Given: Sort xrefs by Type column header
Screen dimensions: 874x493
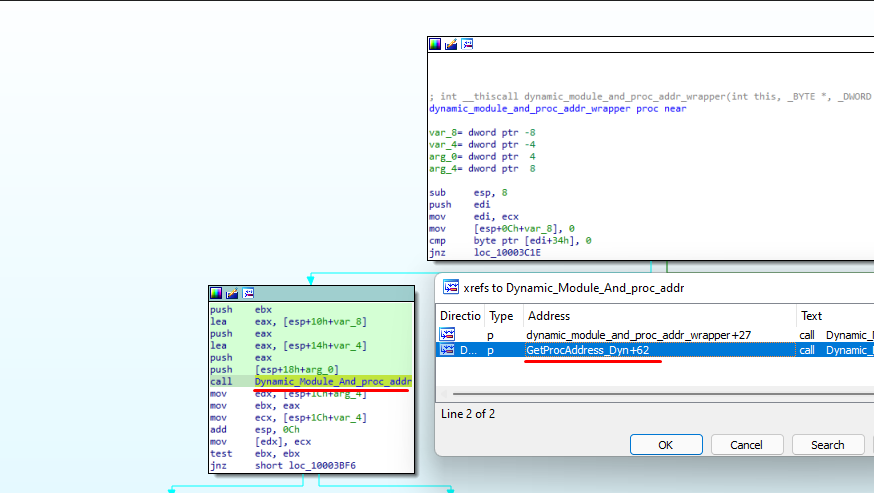Looking at the screenshot, I should coord(503,316).
